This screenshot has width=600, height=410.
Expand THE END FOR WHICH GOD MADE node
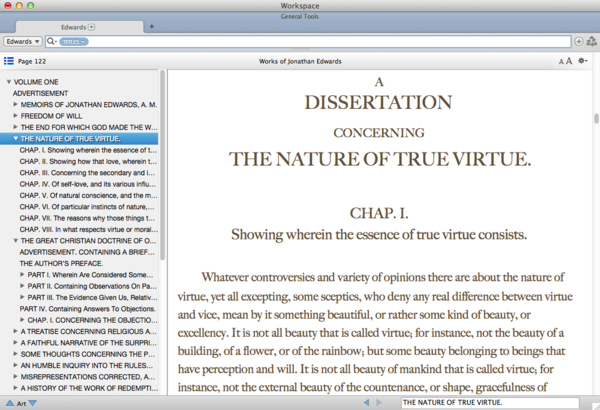(15, 127)
